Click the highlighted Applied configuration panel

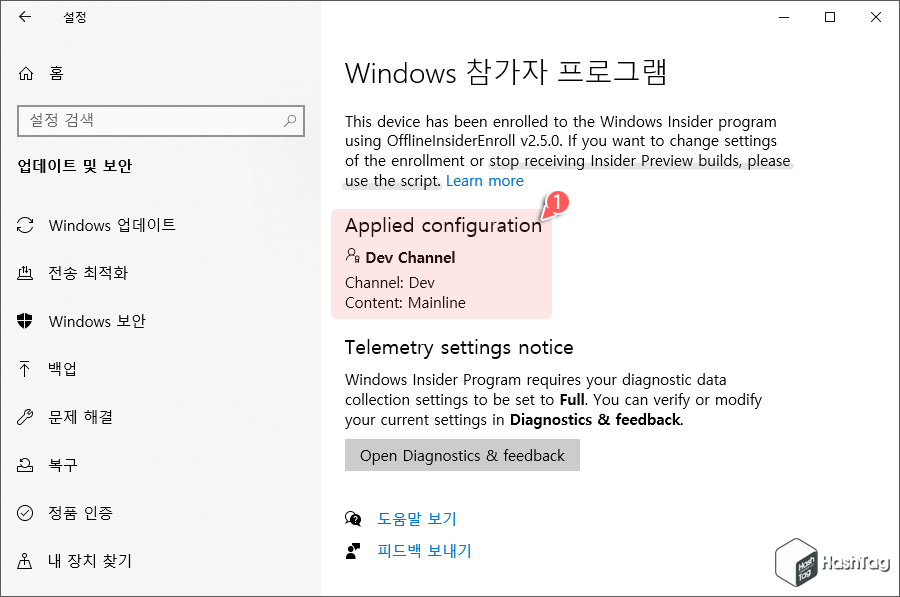point(443,260)
